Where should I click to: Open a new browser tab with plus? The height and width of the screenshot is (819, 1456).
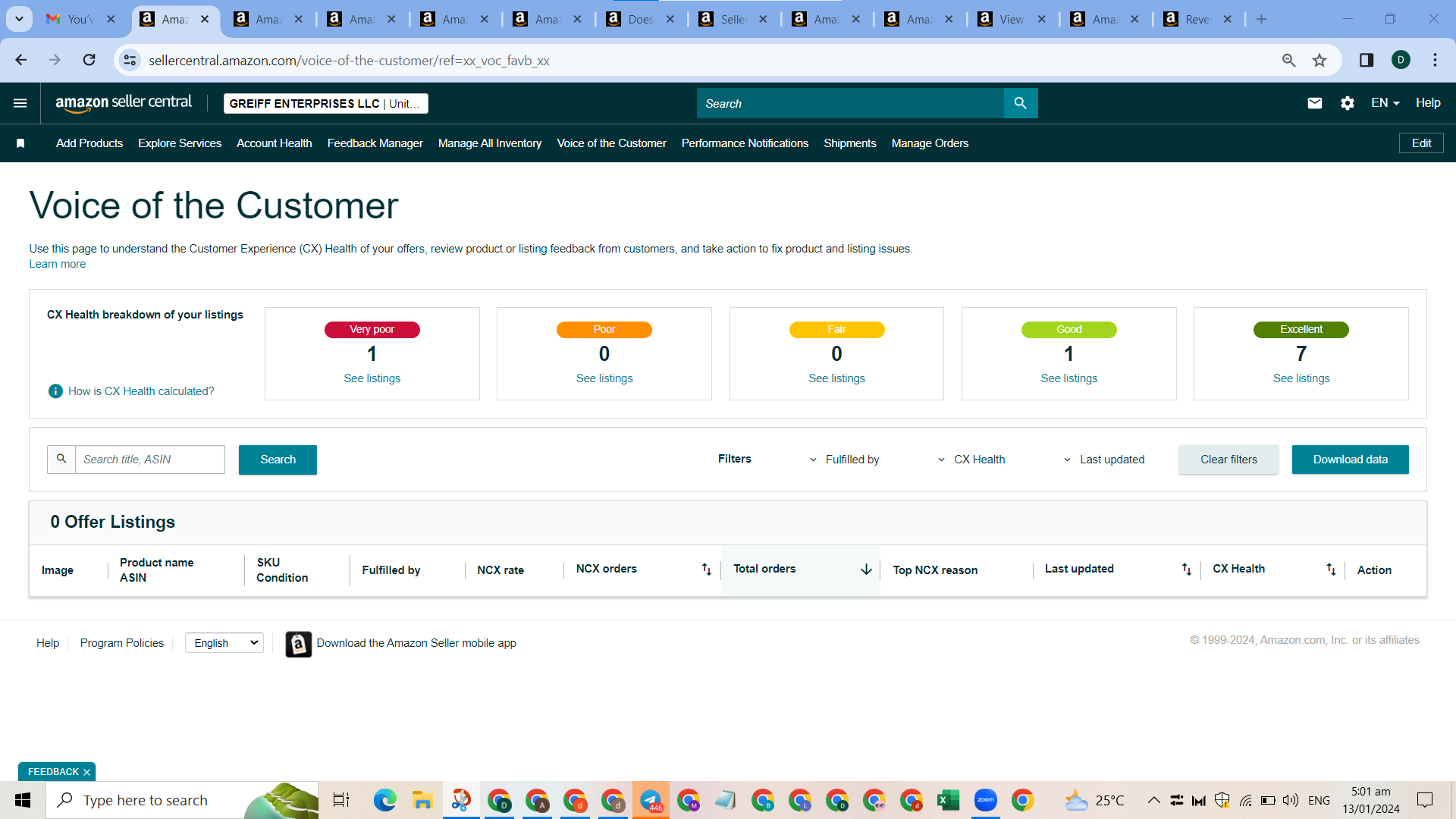tap(1261, 19)
